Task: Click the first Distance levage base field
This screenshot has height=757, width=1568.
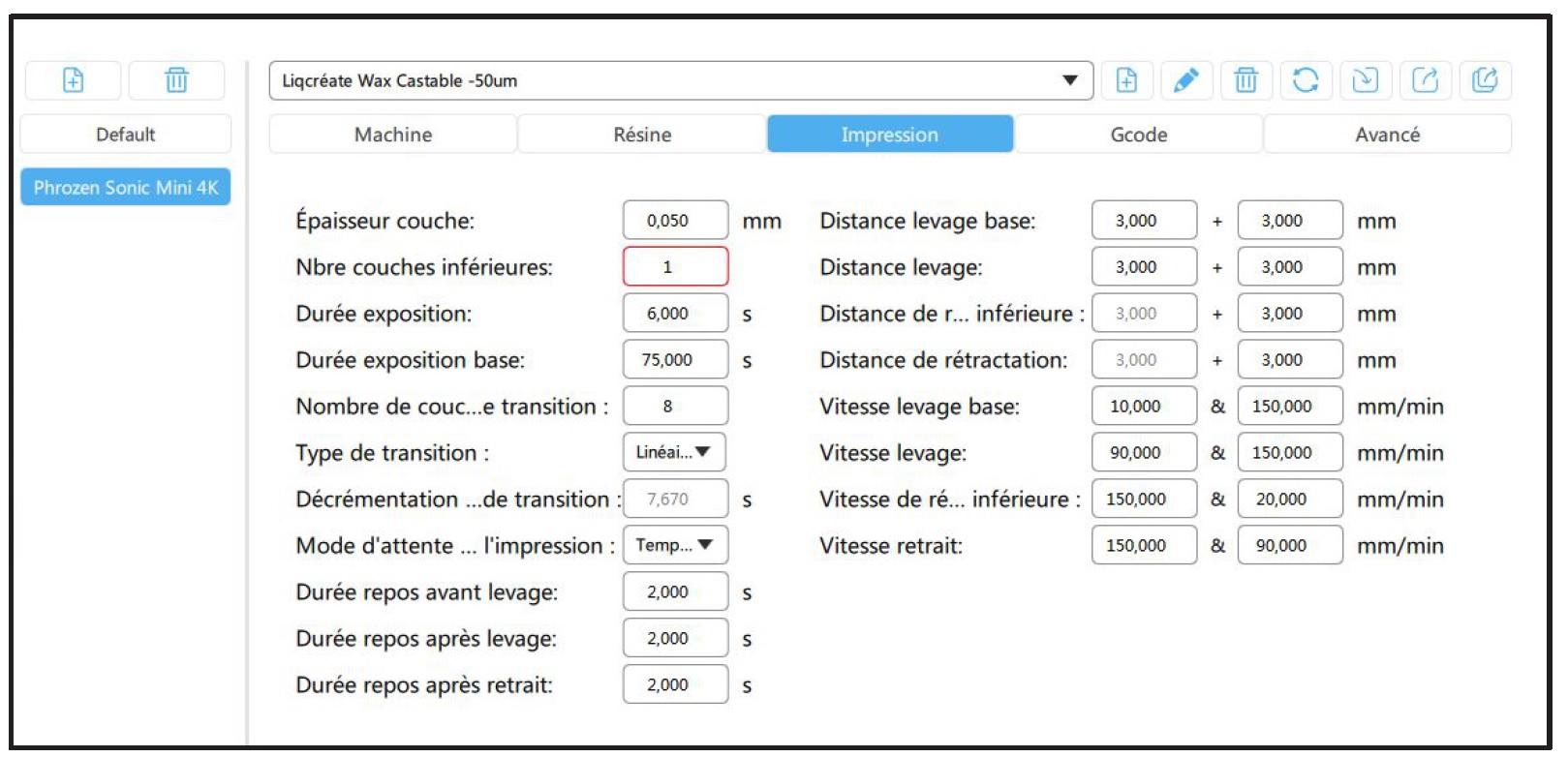Action: pos(1144,220)
